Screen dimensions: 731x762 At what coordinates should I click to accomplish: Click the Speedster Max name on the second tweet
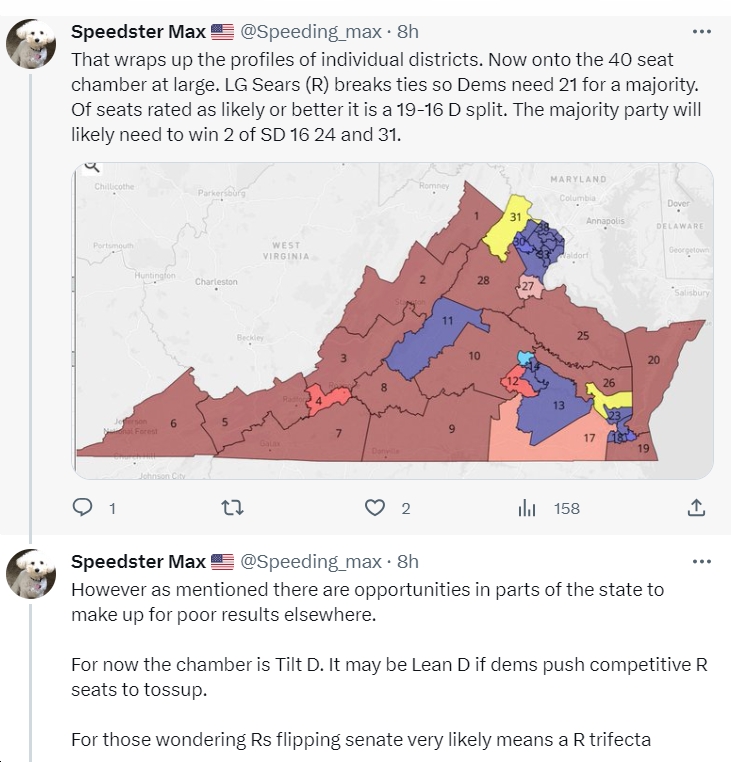(x=139, y=562)
